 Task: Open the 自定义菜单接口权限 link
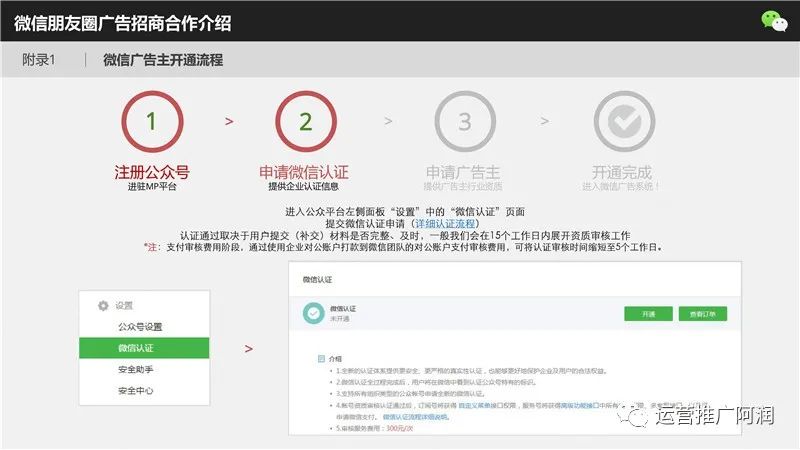point(485,406)
